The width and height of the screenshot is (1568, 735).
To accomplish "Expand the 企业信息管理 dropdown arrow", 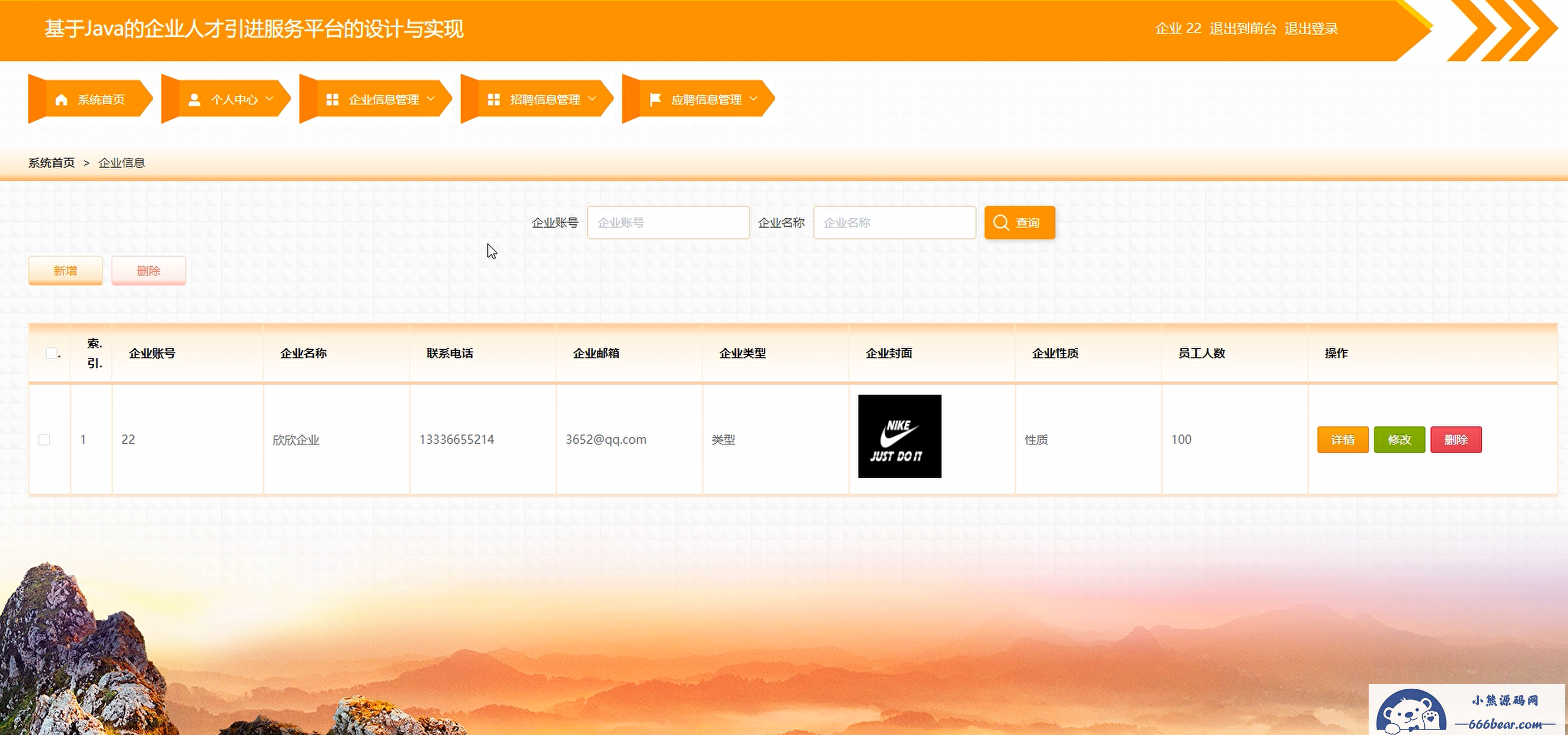I will (431, 99).
